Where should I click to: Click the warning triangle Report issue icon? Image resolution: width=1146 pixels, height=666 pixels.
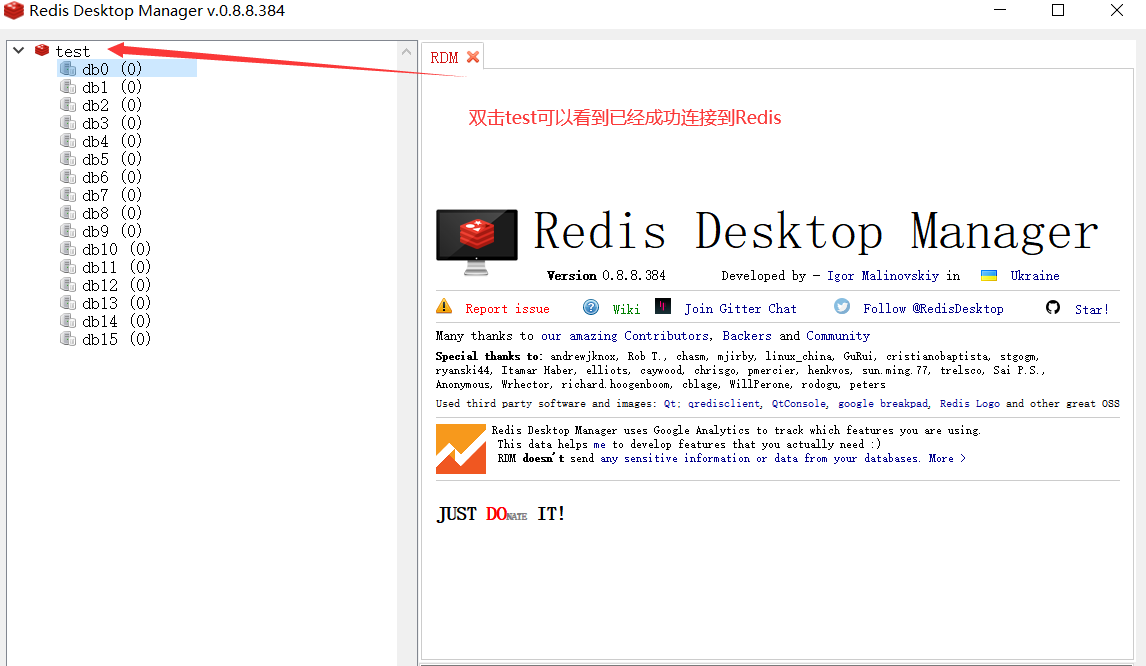[444, 306]
